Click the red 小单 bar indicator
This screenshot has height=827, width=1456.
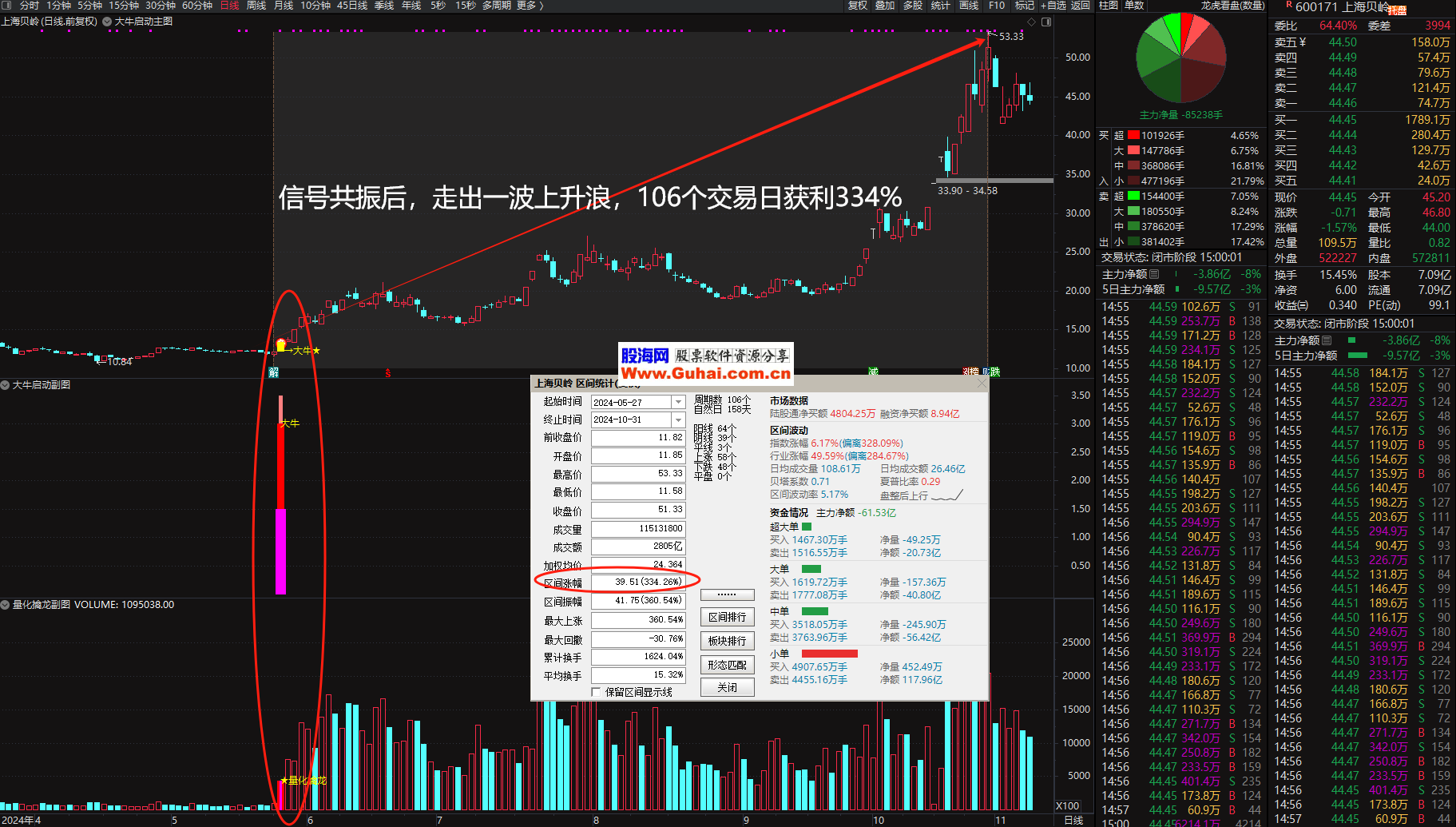pos(829,654)
